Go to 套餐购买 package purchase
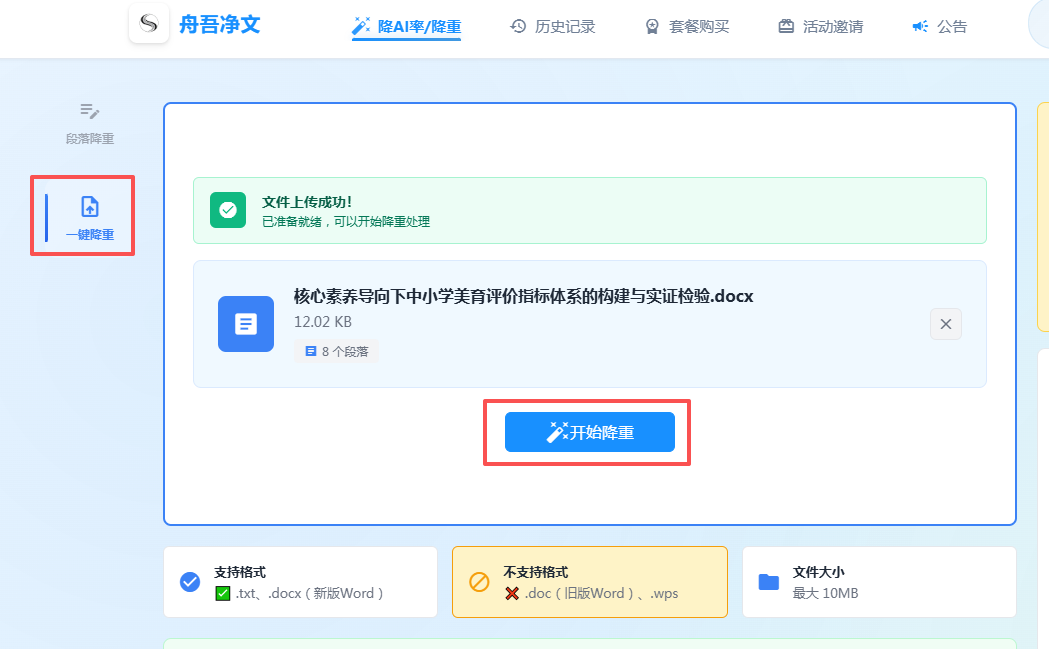 click(x=687, y=27)
